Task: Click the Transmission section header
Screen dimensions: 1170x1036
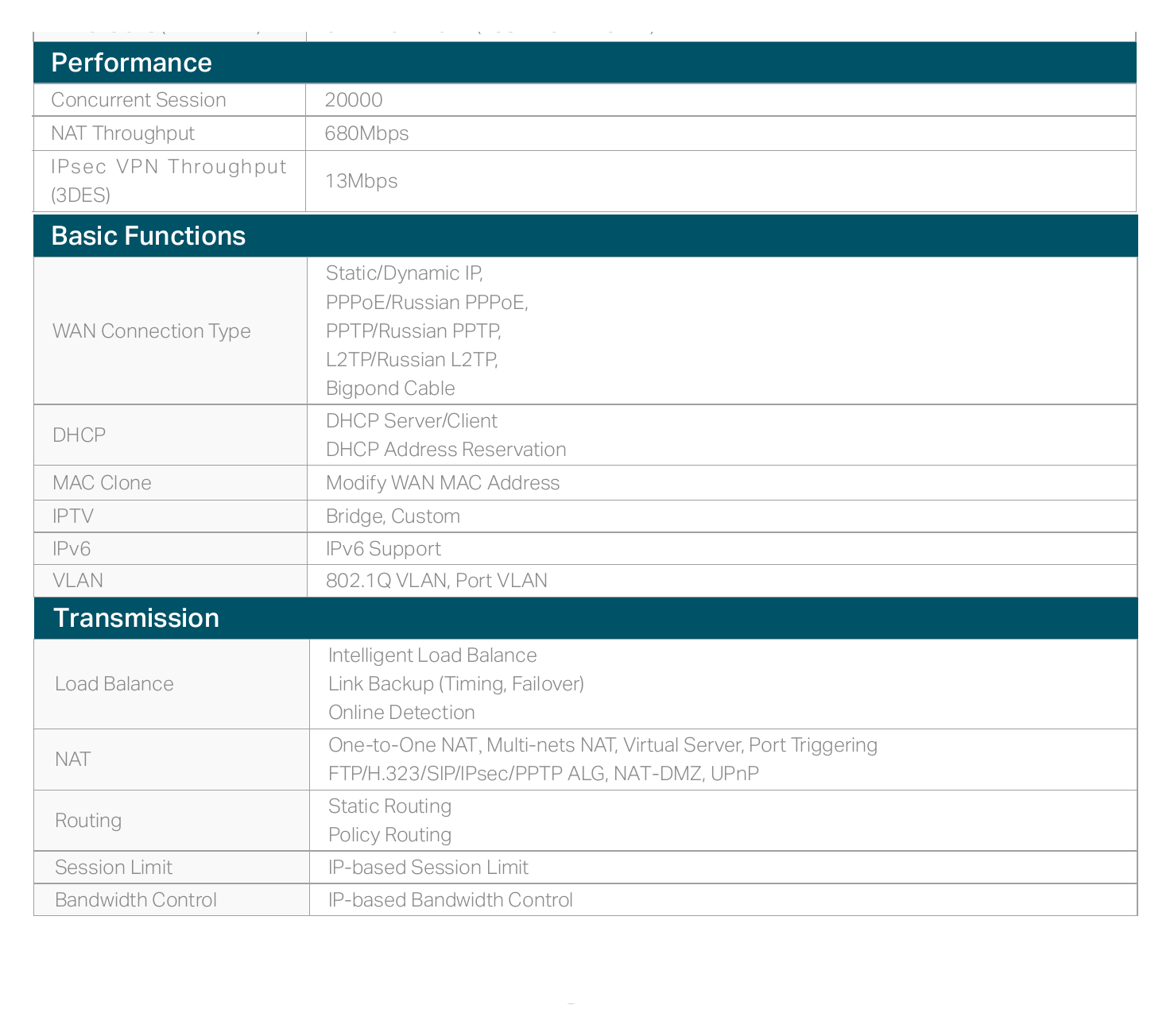Action: click(585, 618)
